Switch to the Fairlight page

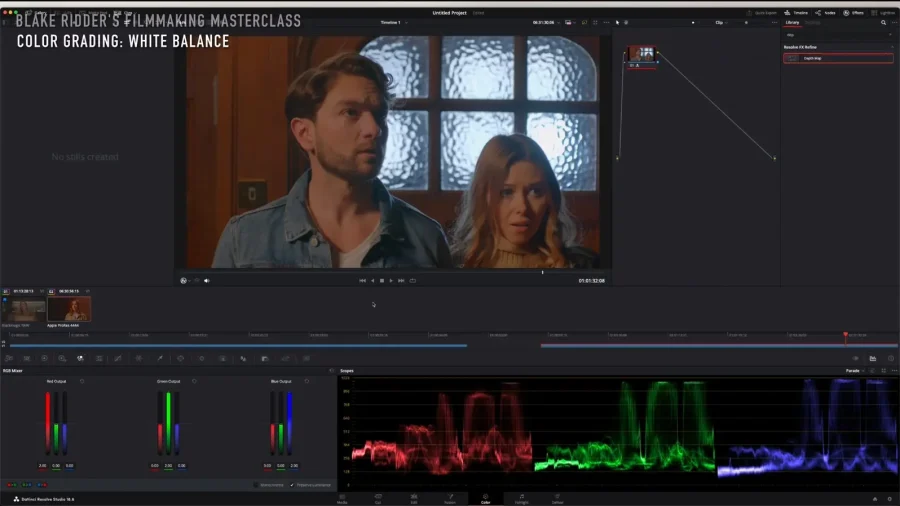pos(521,499)
